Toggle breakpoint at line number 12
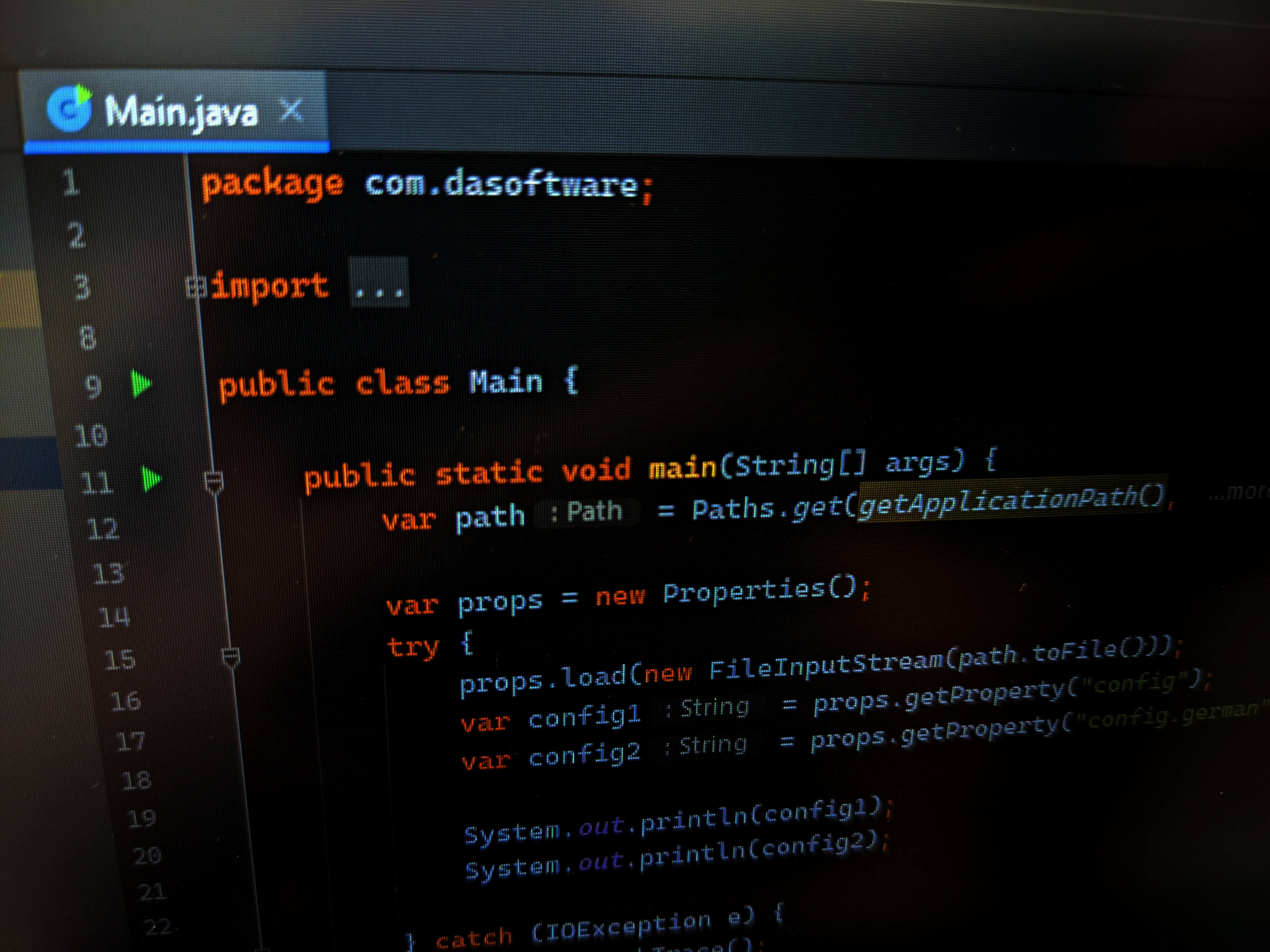 pos(103,529)
